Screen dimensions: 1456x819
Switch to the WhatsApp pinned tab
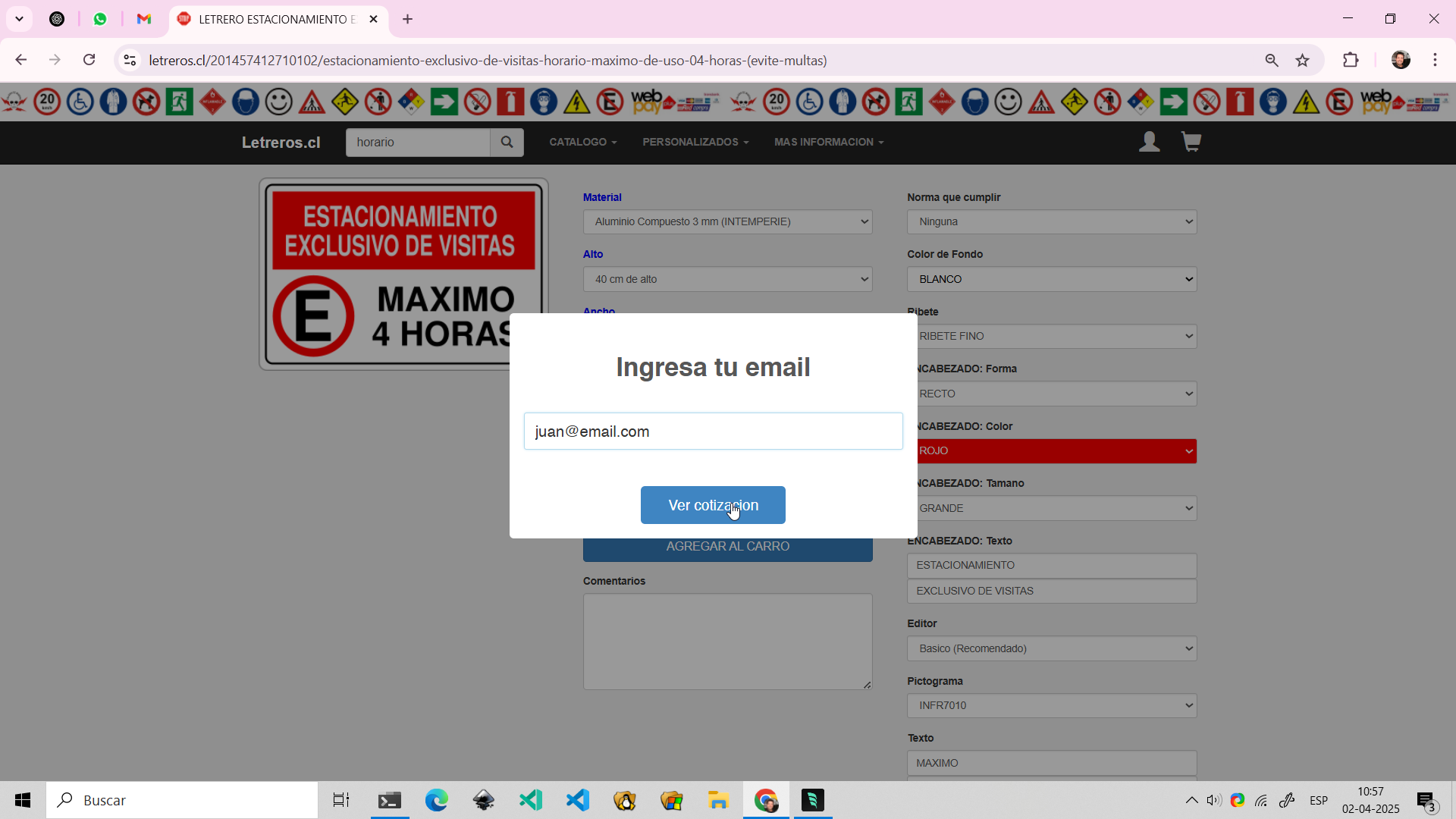tap(100, 19)
